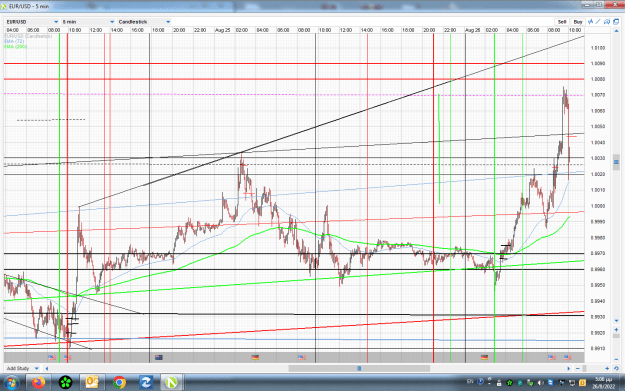The image size is (625, 391).
Task: Click the vertical scrollbar thumb
Action: click(x=616, y=162)
